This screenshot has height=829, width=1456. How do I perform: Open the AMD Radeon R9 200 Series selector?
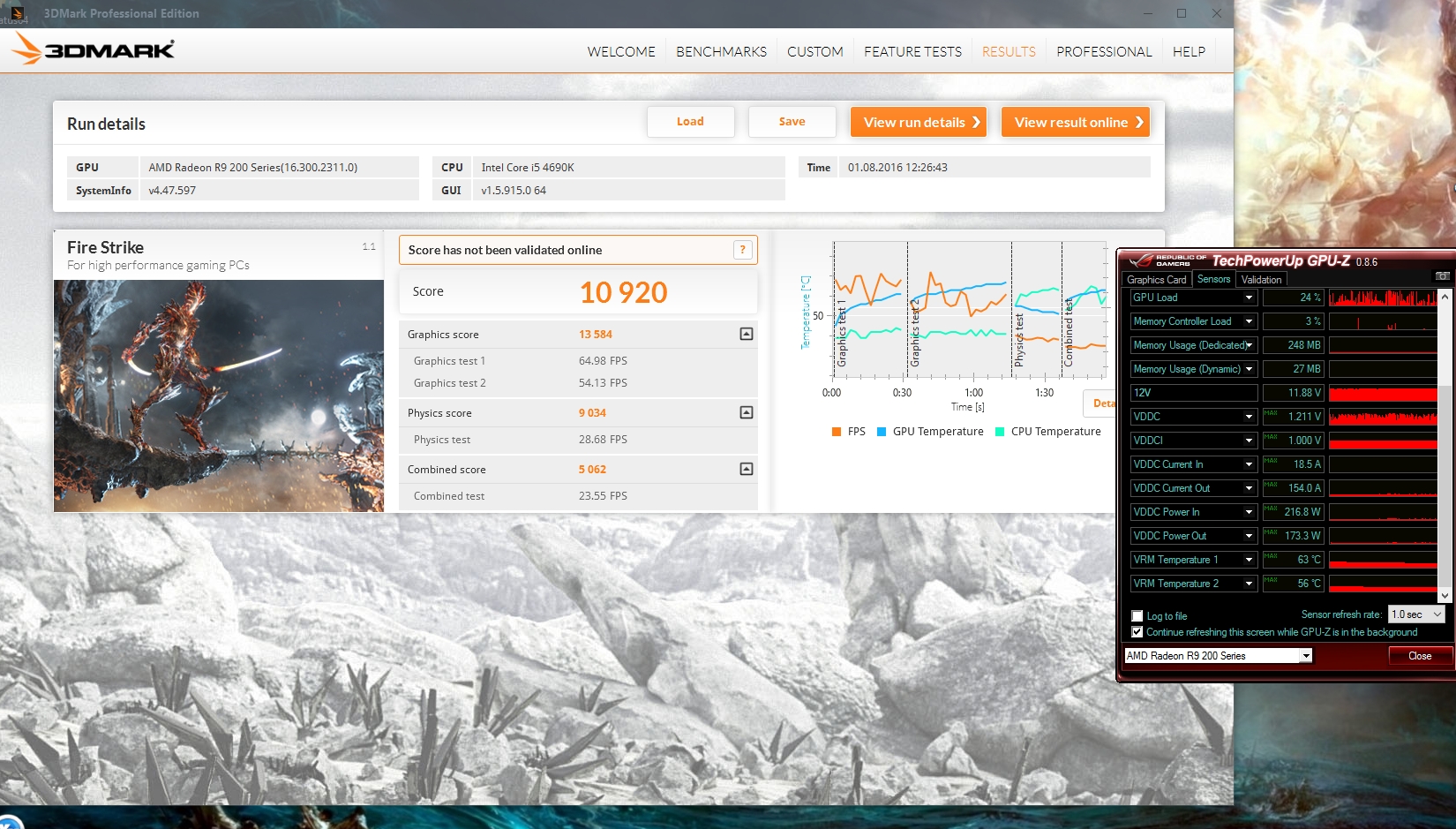coord(1218,656)
